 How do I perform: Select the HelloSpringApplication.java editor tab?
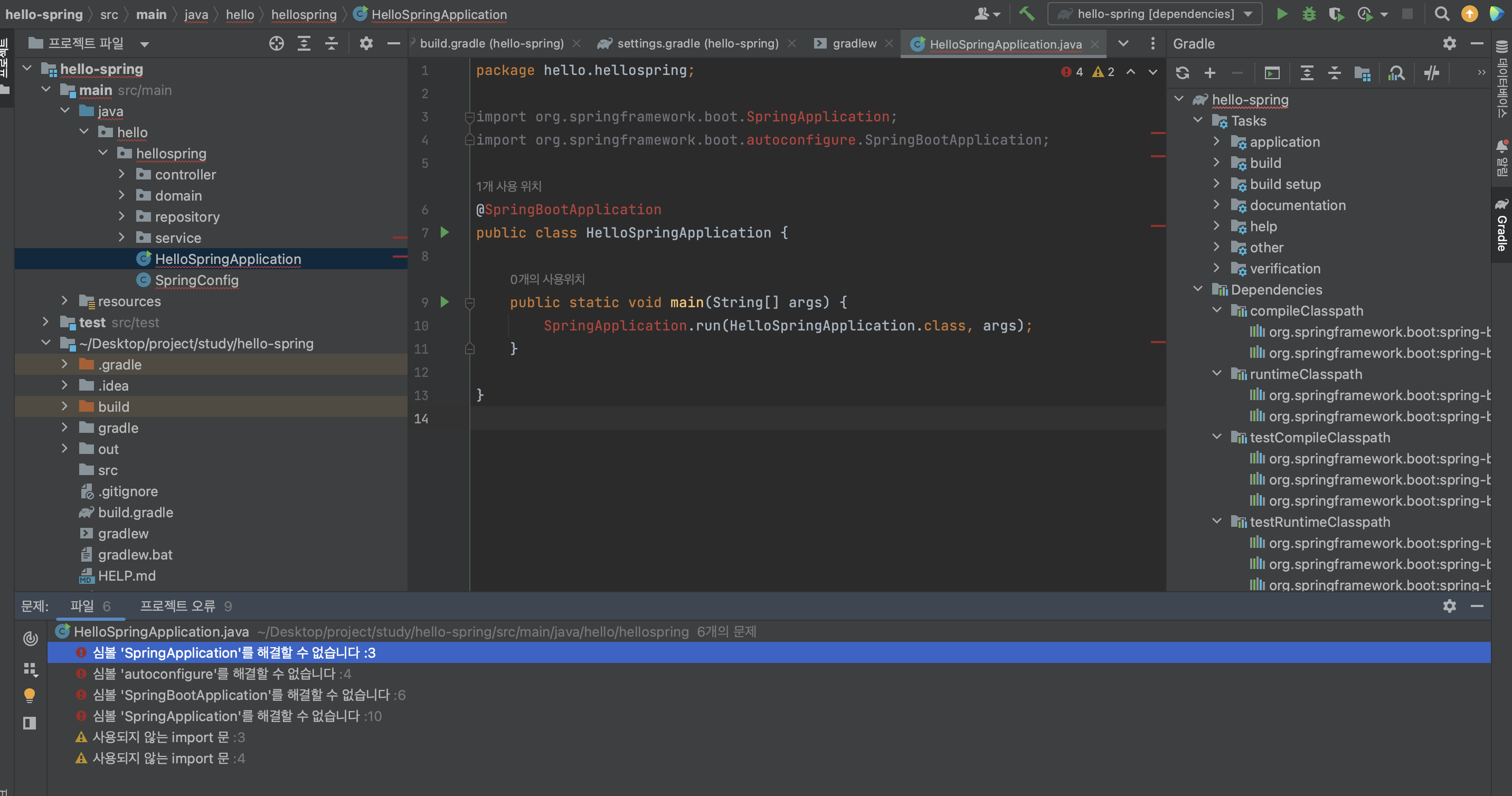point(1000,43)
